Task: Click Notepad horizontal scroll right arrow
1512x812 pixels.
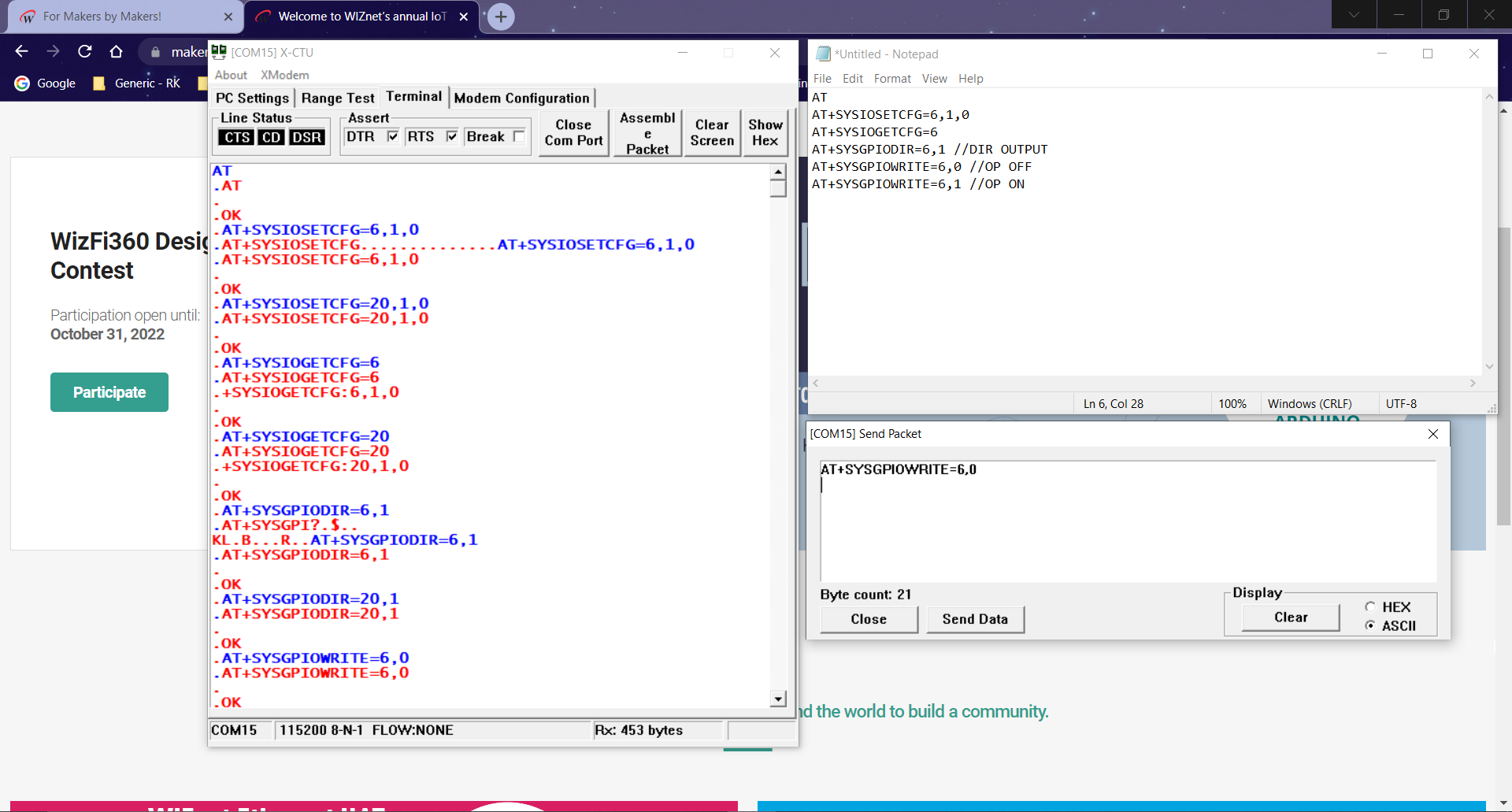Action: tap(1473, 383)
